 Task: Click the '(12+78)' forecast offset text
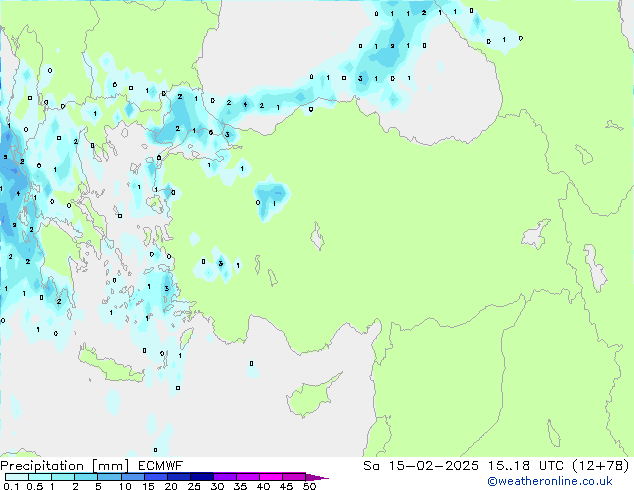click(601, 466)
